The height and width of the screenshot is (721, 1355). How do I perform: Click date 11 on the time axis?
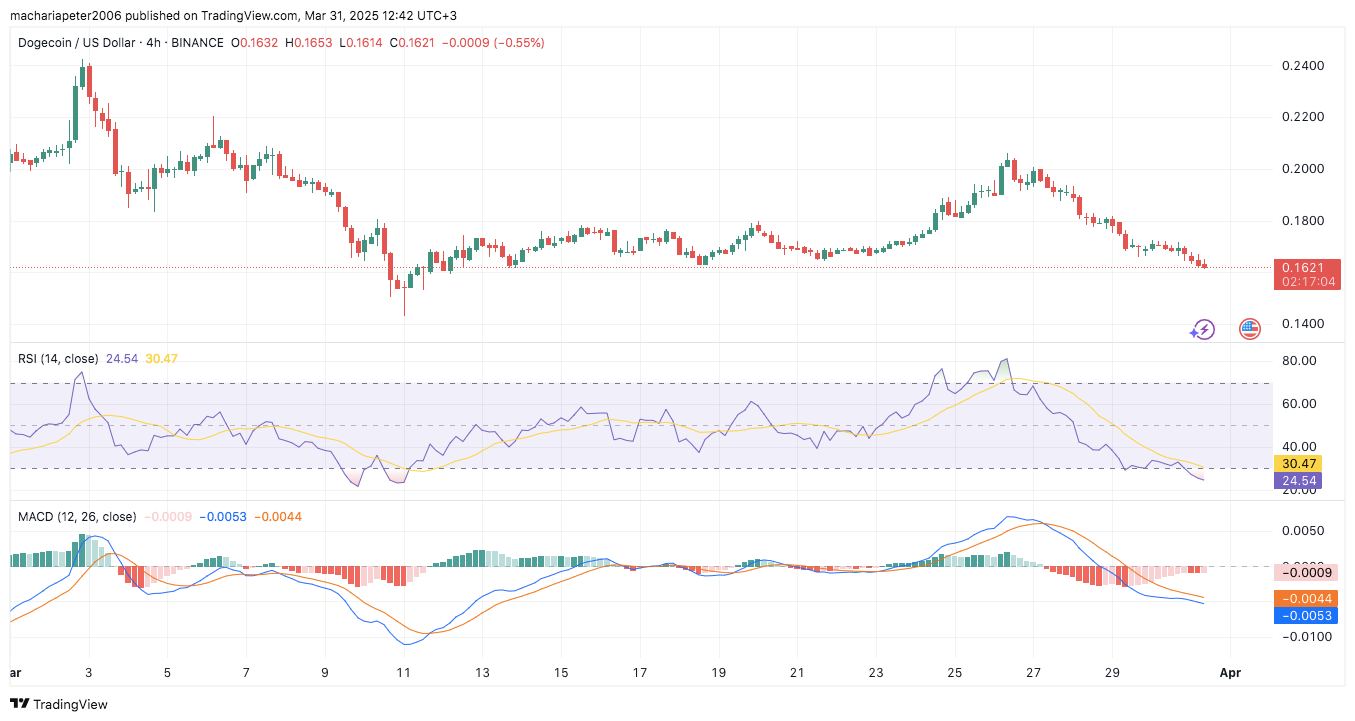[403, 673]
